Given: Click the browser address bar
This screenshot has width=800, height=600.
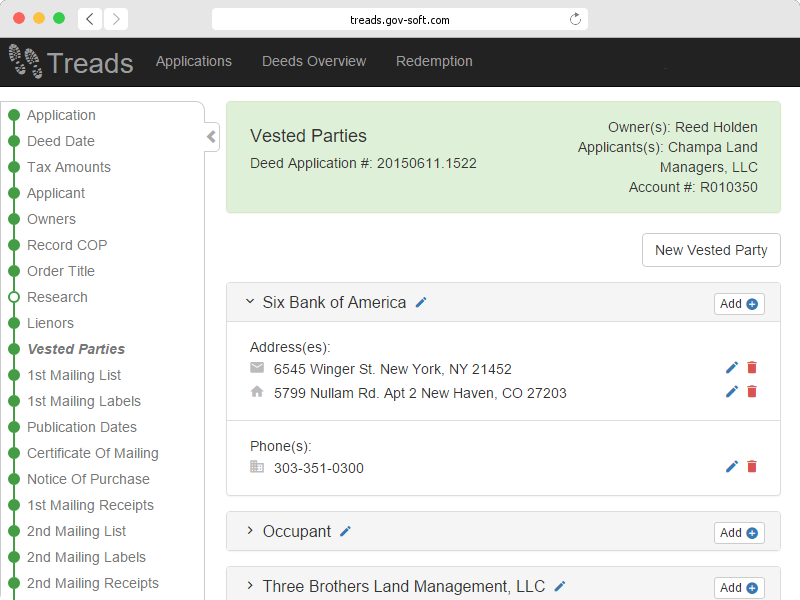Looking at the screenshot, I should pos(399,19).
